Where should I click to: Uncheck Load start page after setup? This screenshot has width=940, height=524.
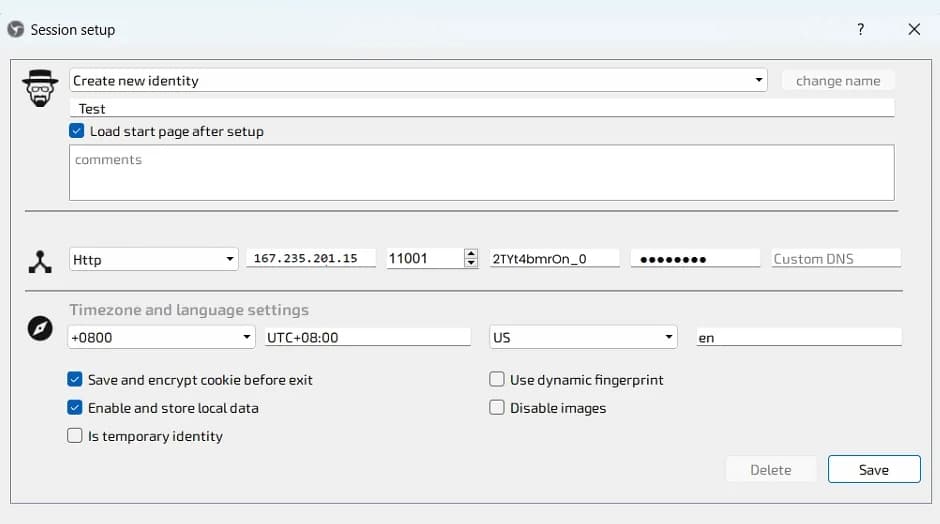[77, 131]
